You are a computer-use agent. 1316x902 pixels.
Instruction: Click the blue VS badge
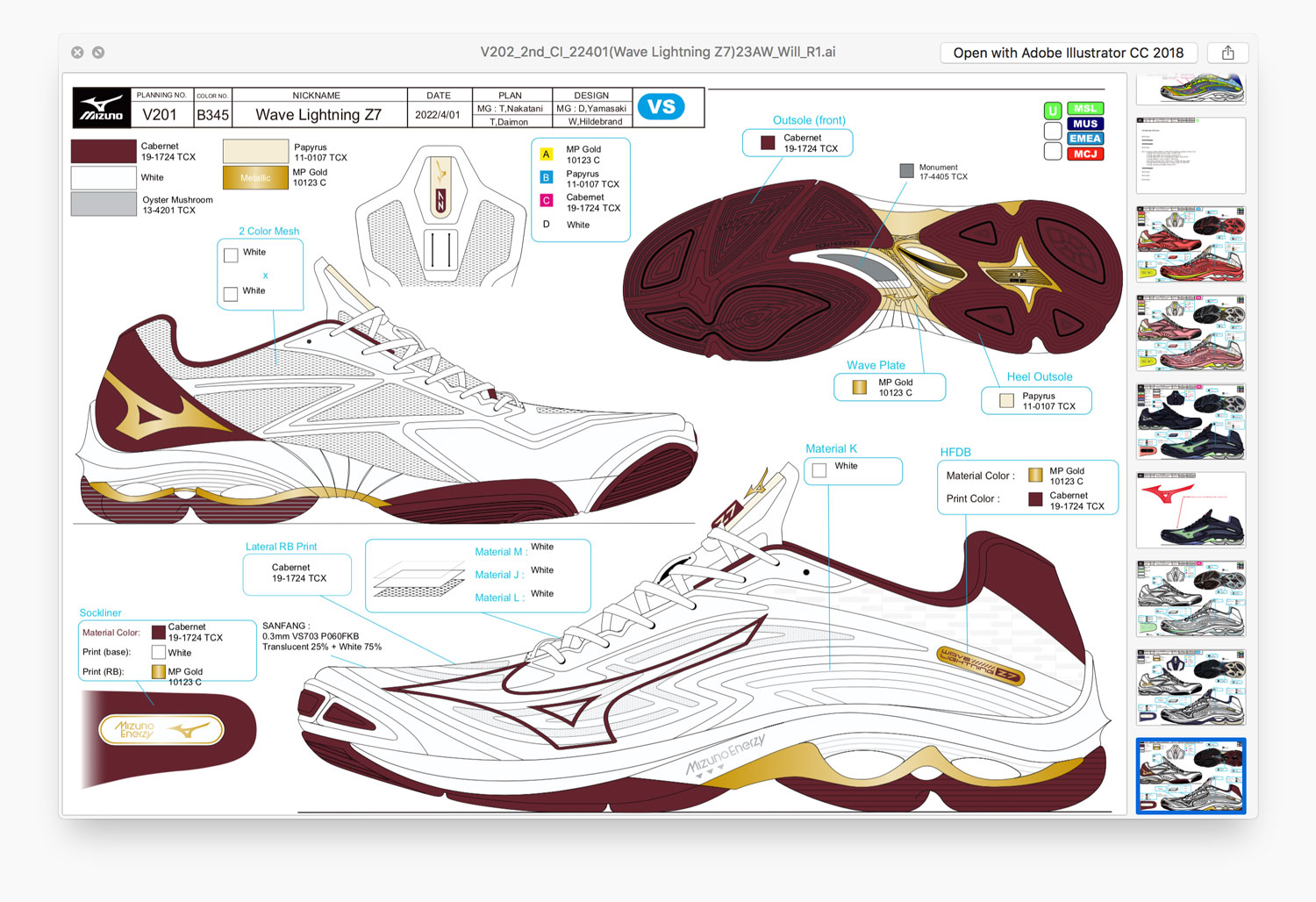coord(661,107)
